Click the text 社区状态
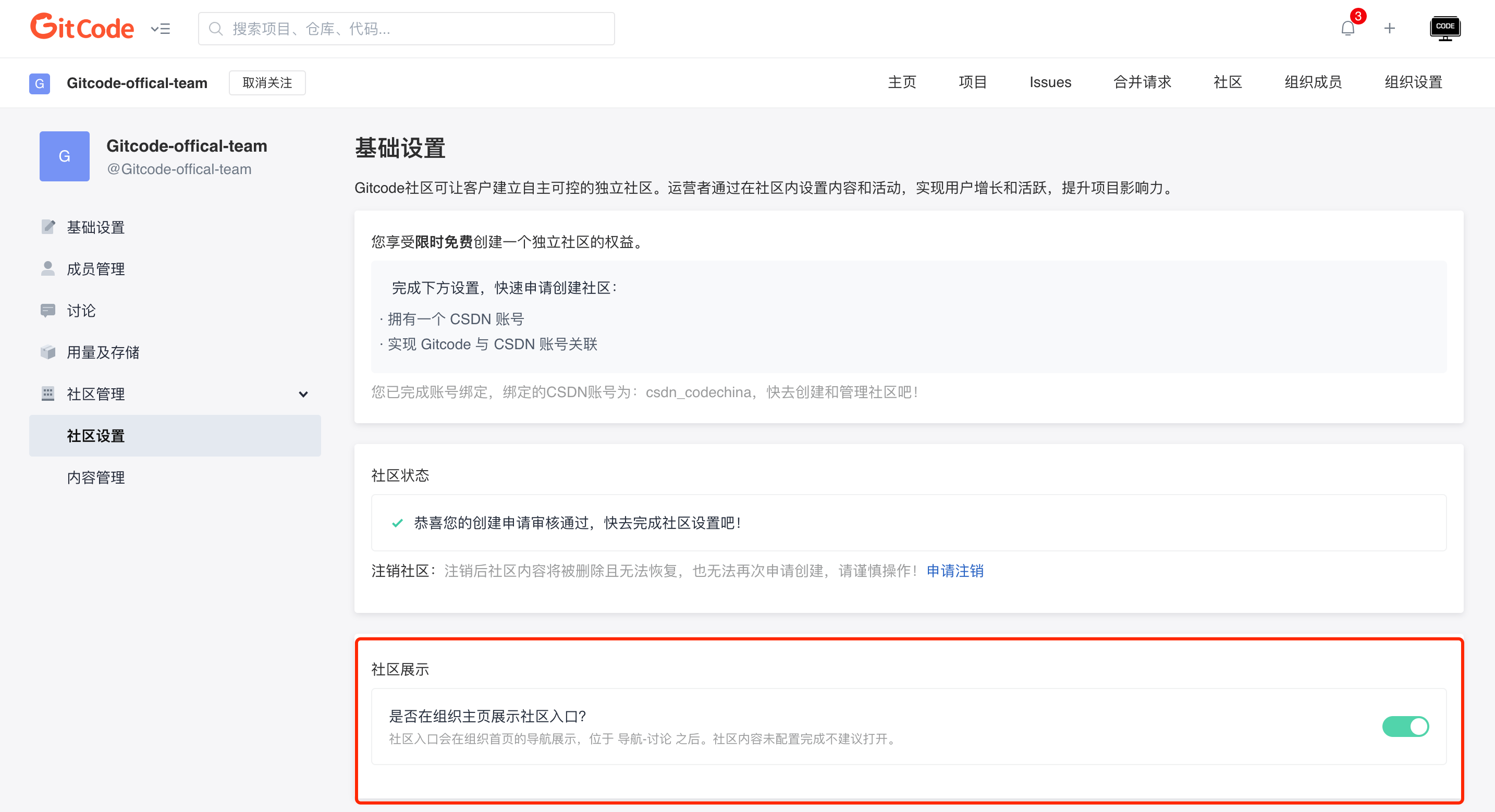 click(x=400, y=476)
